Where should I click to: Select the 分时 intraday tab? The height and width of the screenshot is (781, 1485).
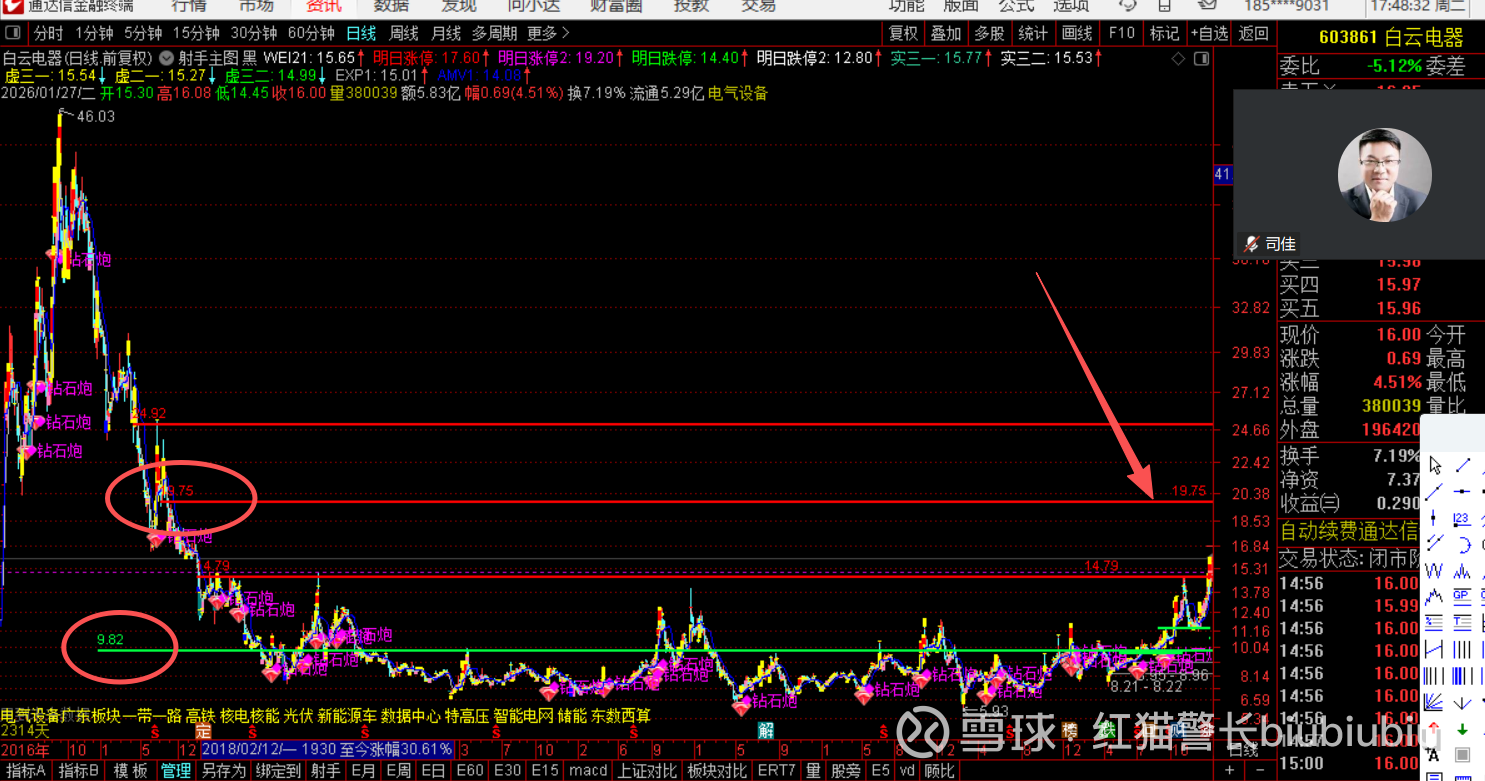point(49,33)
